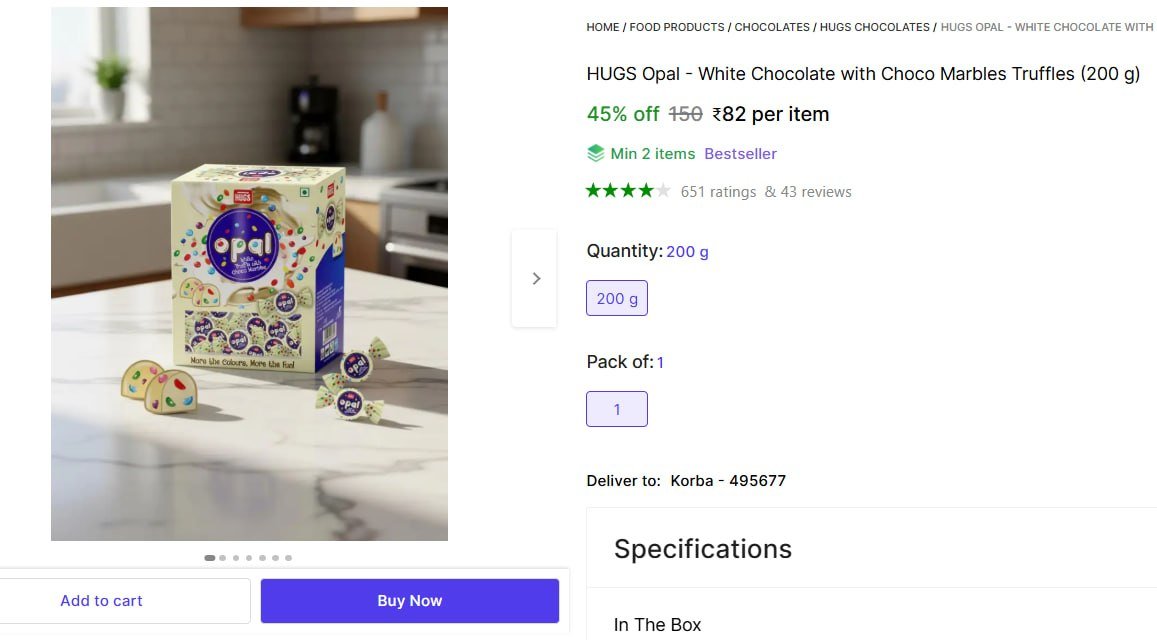Select the "200 g" quantity option chip
The image size is (1157, 640).
click(x=616, y=298)
